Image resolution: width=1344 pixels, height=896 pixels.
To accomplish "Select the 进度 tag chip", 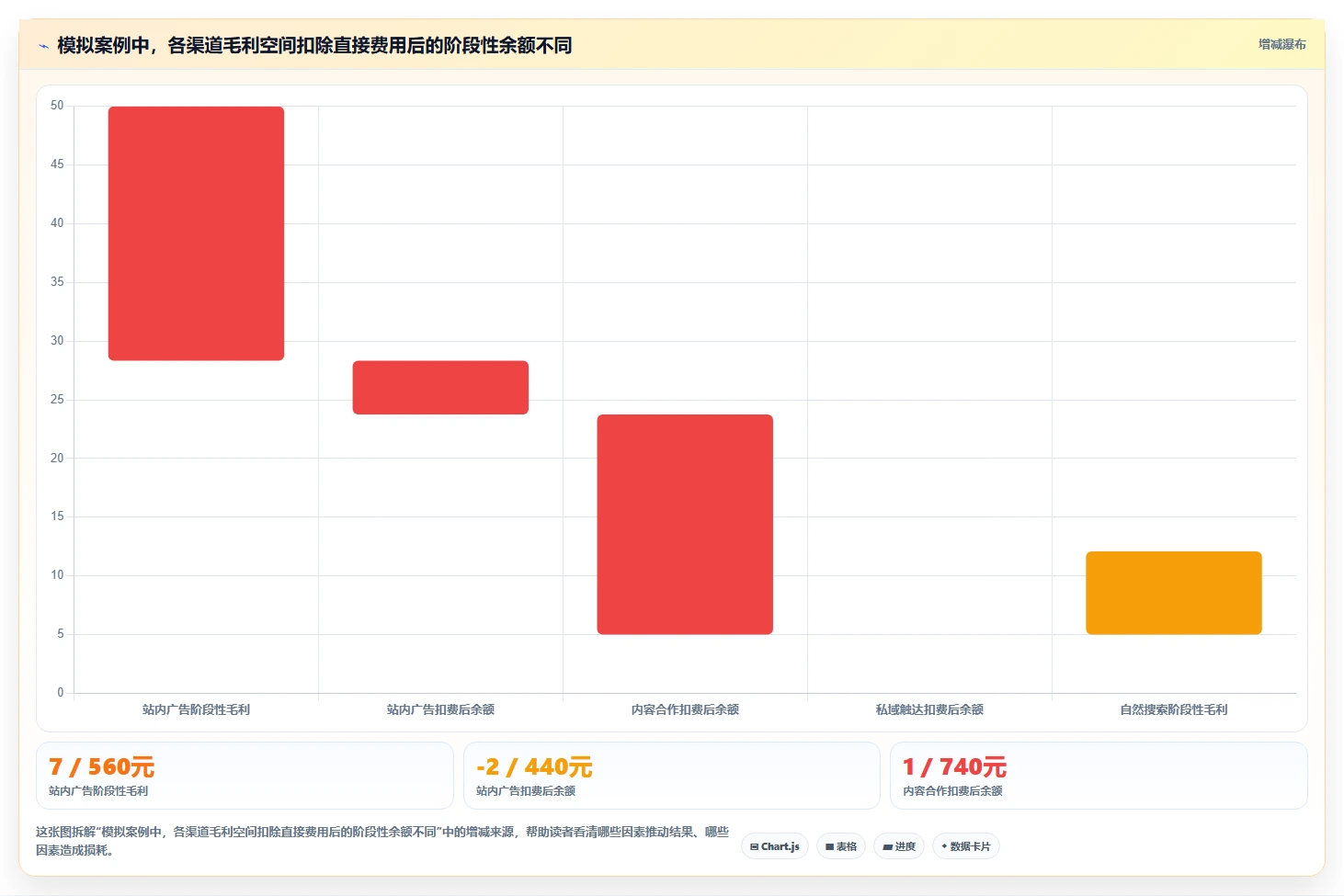I will [x=899, y=846].
